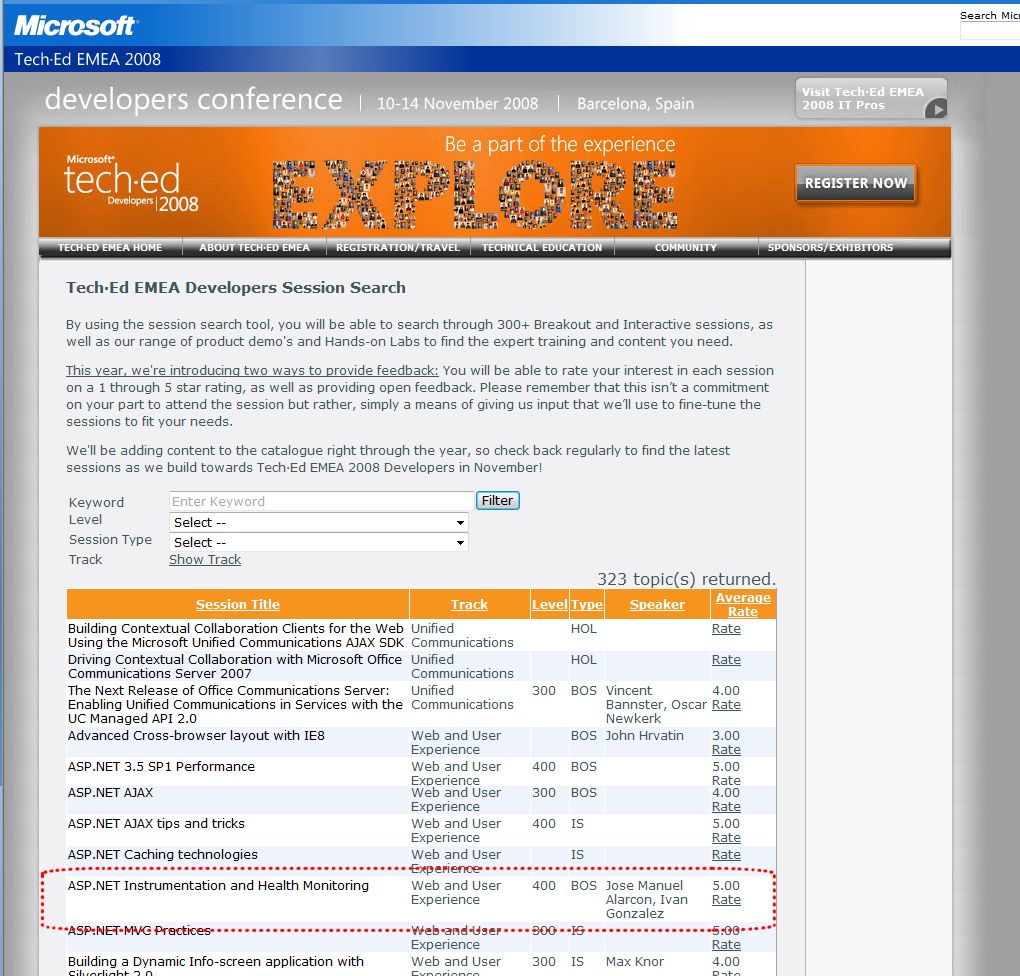Image resolution: width=1020 pixels, height=976 pixels.
Task: Open the Tech·Ed EMEA Home menu
Action: [x=110, y=247]
